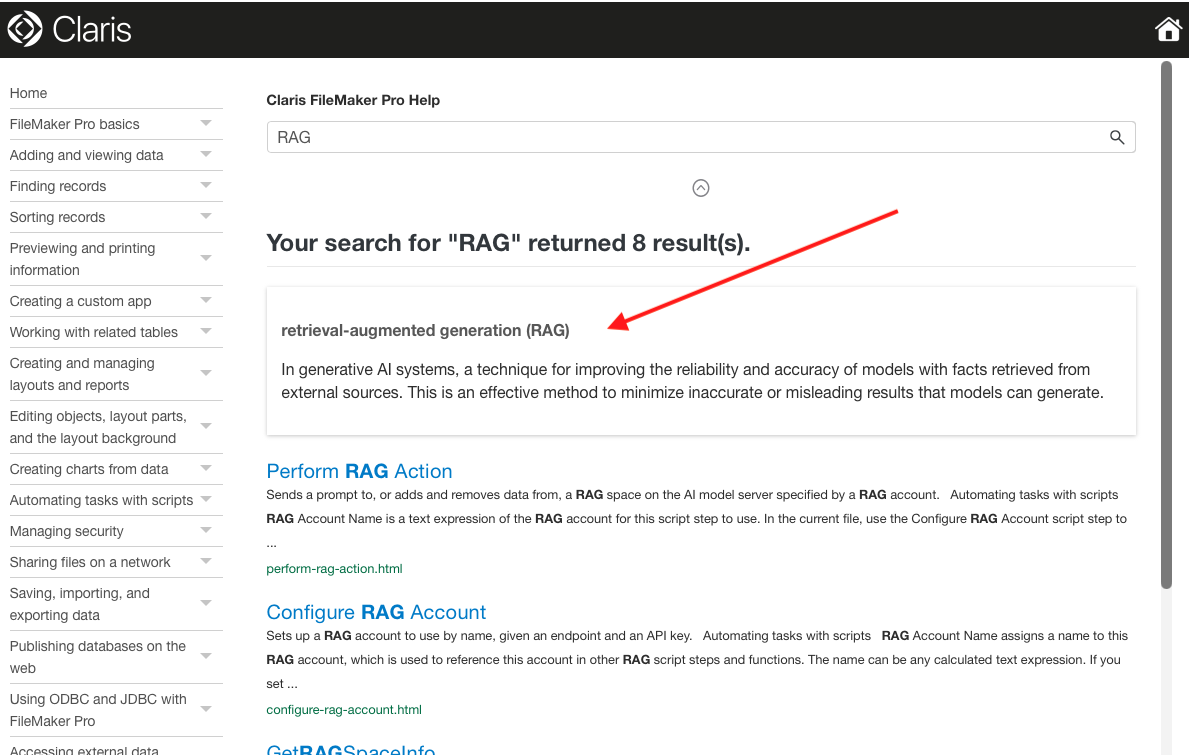The width and height of the screenshot is (1189, 755).
Task: Follow perform-rag-action.html link
Action: click(x=334, y=569)
